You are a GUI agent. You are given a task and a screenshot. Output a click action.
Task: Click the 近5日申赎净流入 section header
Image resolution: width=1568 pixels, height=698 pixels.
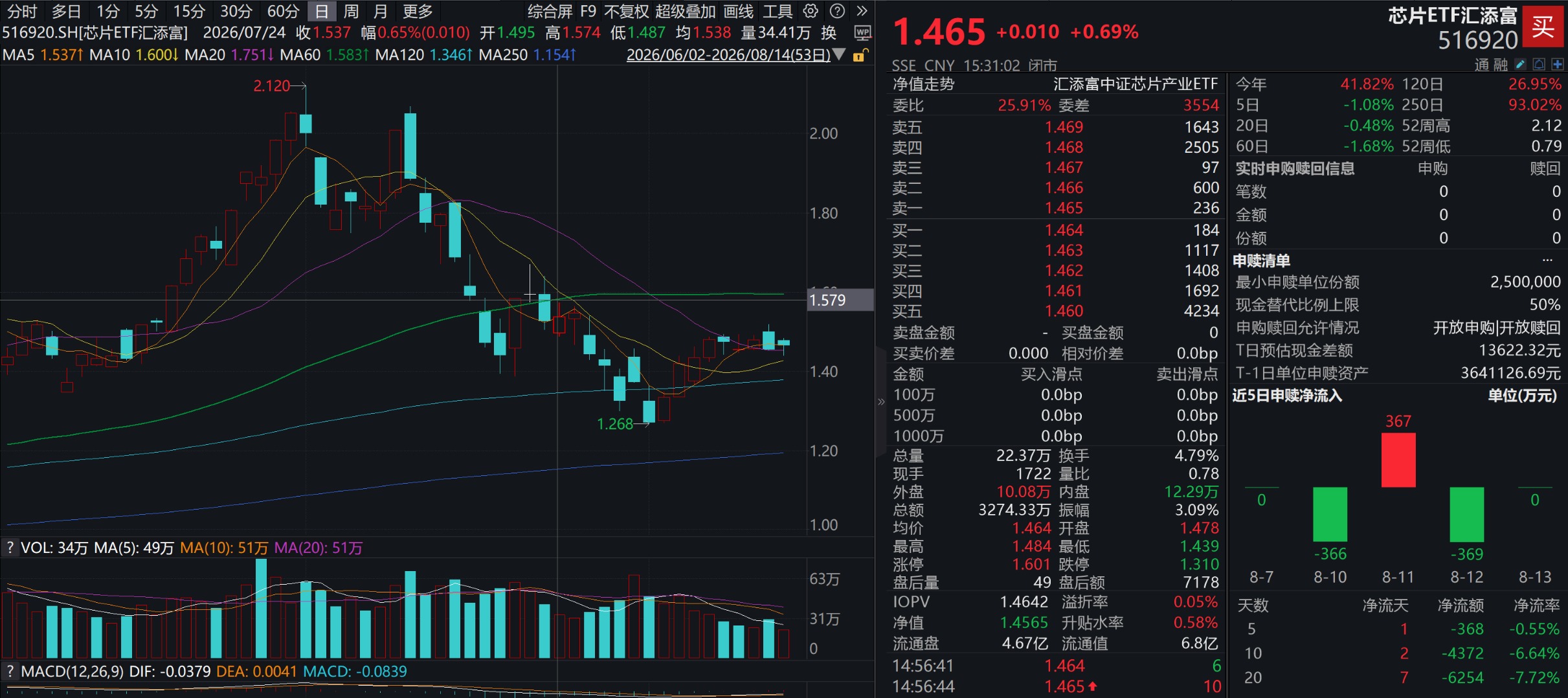(x=1287, y=395)
